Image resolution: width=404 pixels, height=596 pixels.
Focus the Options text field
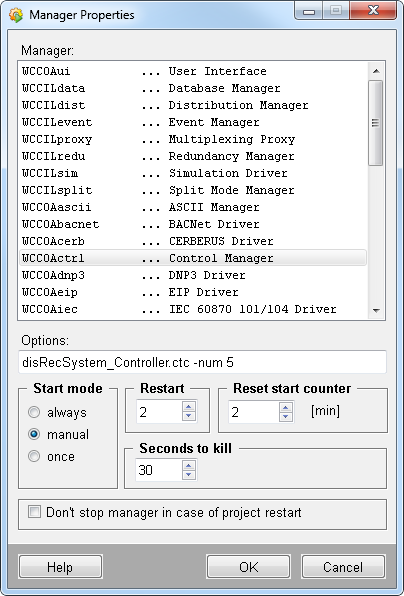[x=202, y=362]
